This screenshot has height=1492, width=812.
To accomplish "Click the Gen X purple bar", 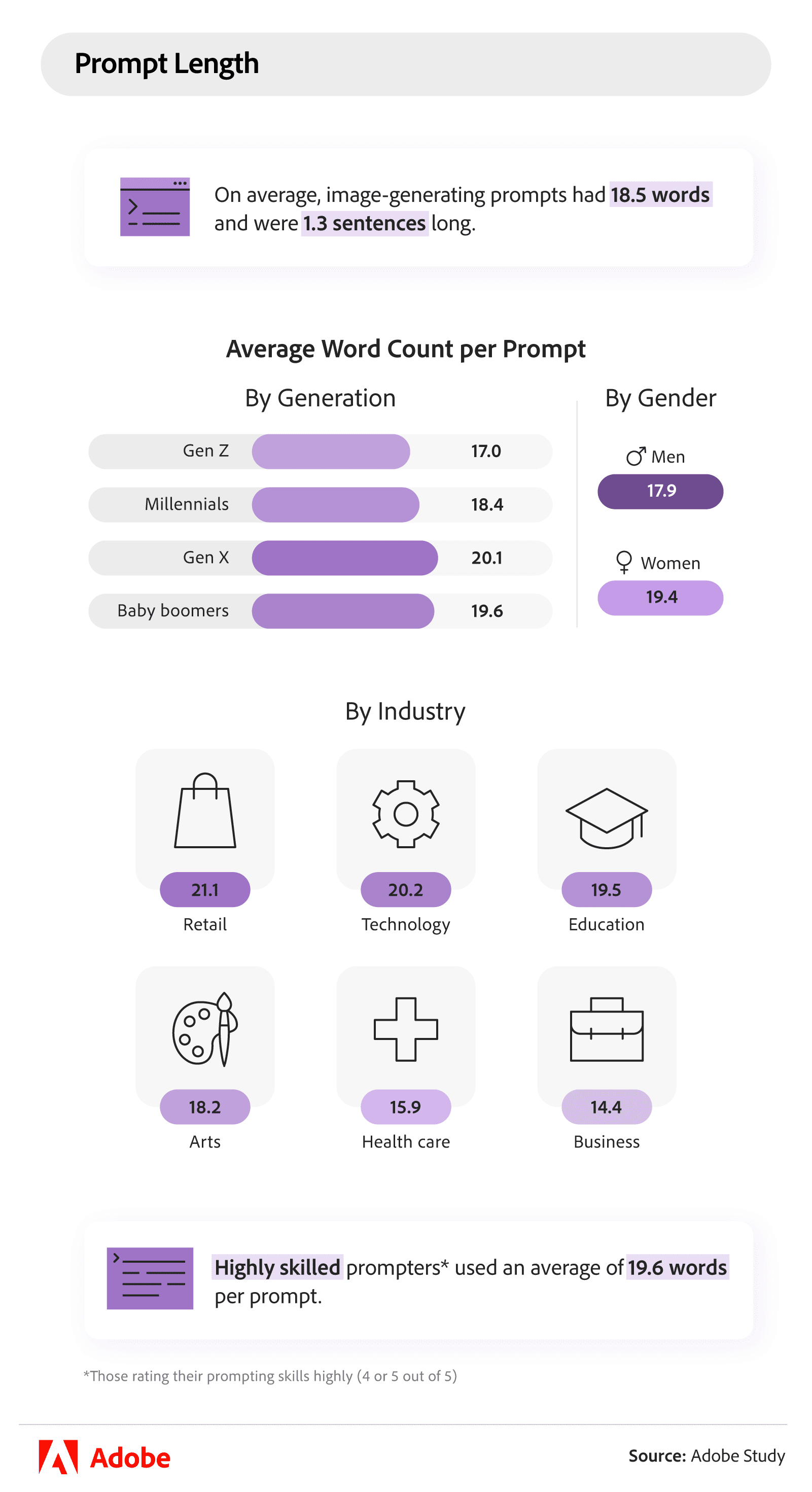I will pyautogui.click(x=344, y=558).
